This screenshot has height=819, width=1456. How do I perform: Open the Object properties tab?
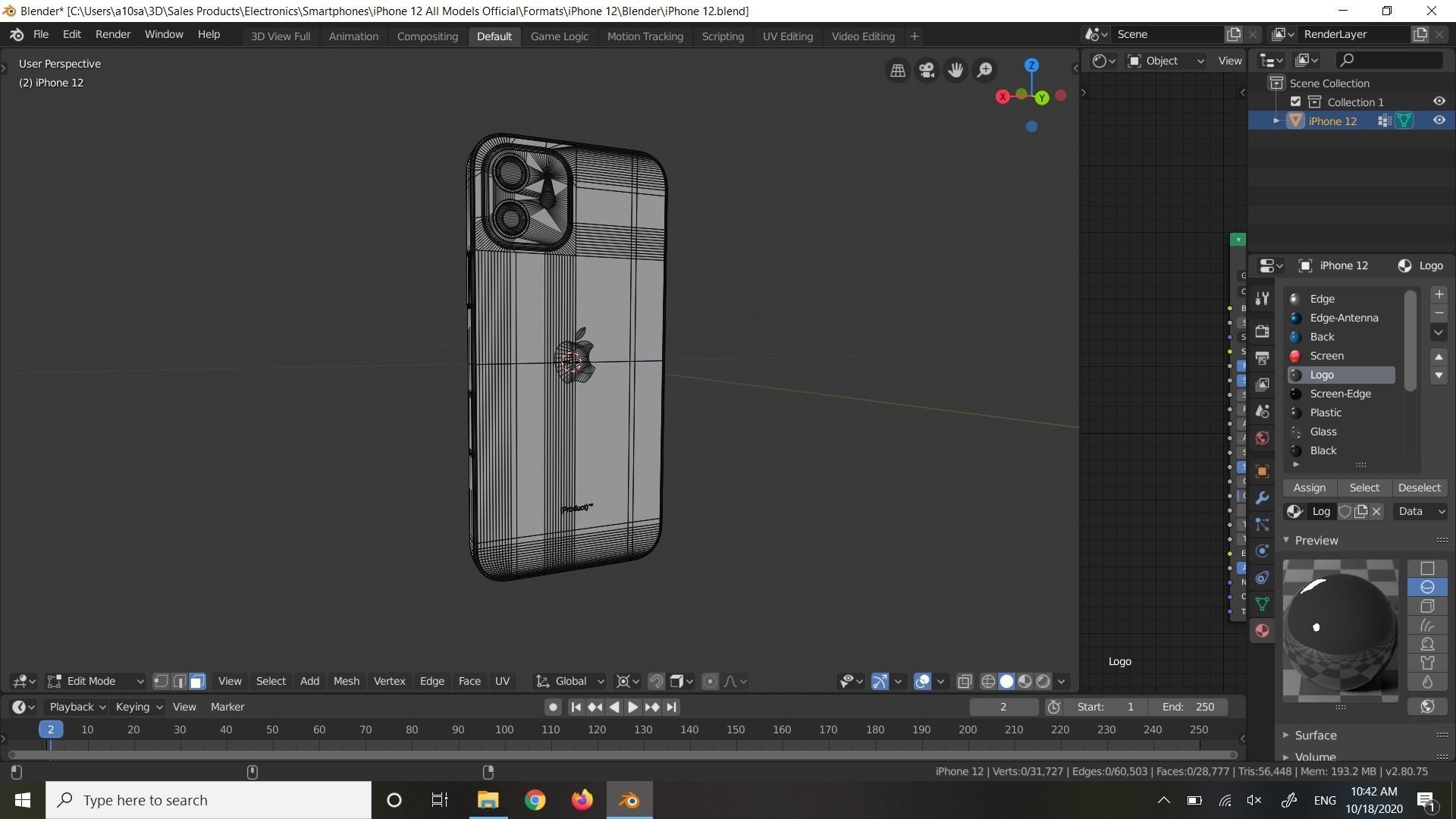1262,471
